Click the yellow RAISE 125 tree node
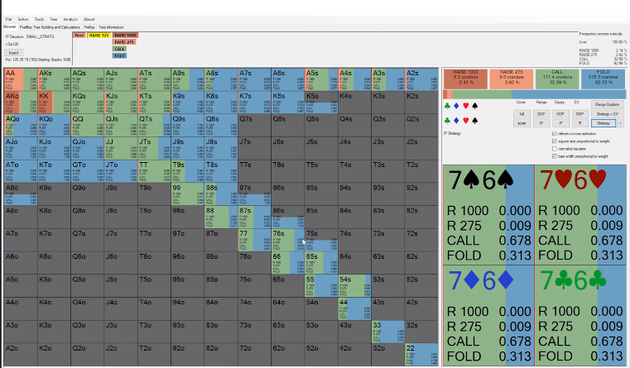Screen dimensions: 630x368 click(99, 35)
